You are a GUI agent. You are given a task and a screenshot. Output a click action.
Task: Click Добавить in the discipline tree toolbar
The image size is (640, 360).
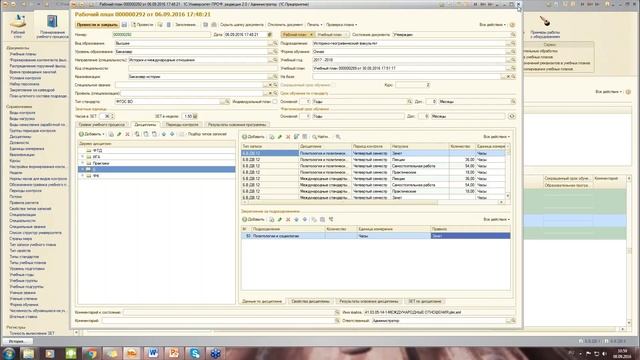pyautogui.click(x=92, y=134)
